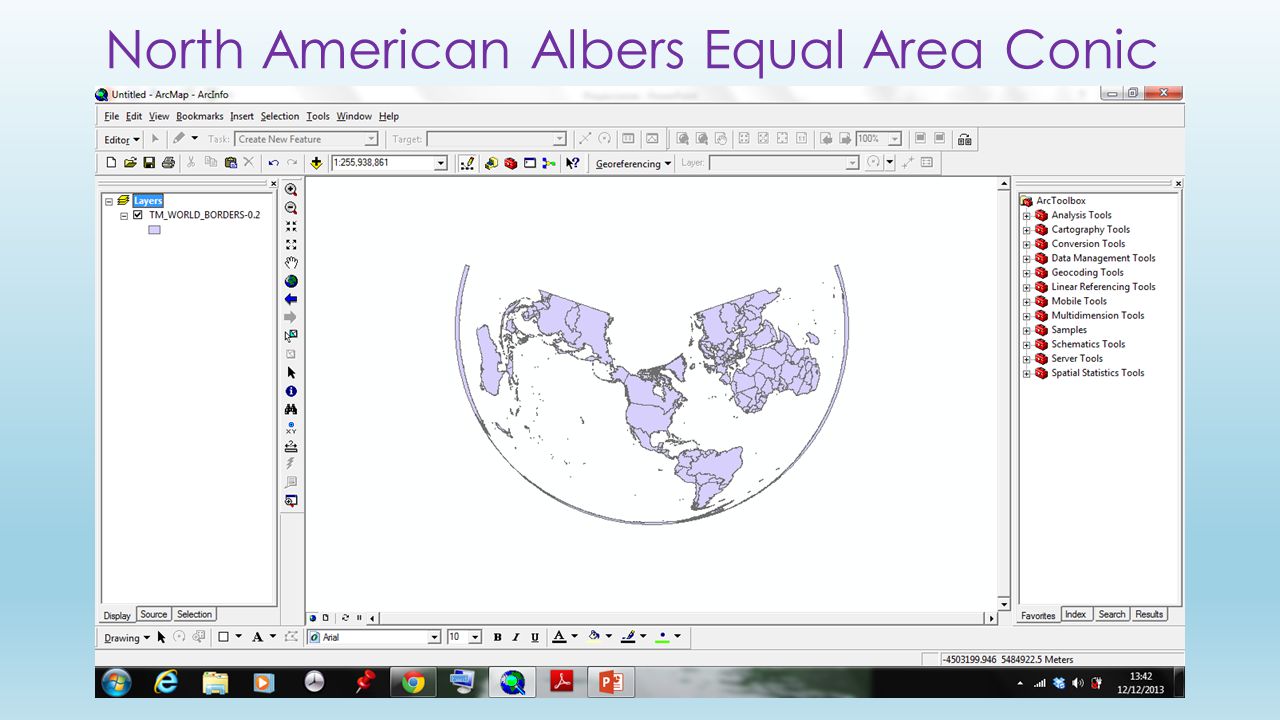The width and height of the screenshot is (1280, 720).
Task: Open the Bookmarks menu
Action: click(200, 116)
